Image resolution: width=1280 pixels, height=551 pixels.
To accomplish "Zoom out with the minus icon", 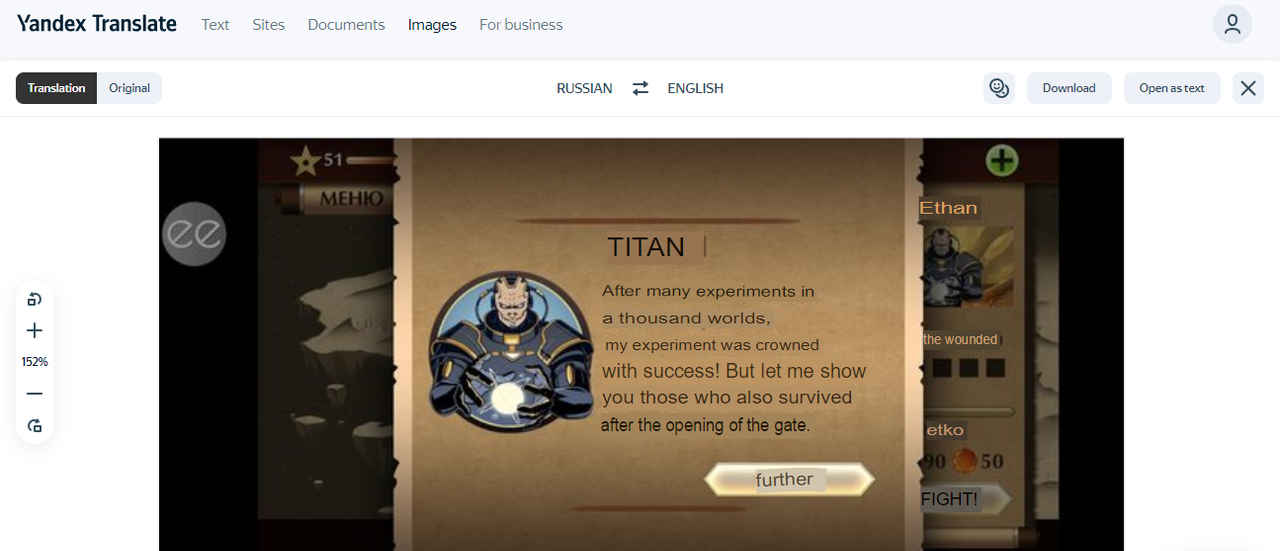I will click(x=35, y=394).
